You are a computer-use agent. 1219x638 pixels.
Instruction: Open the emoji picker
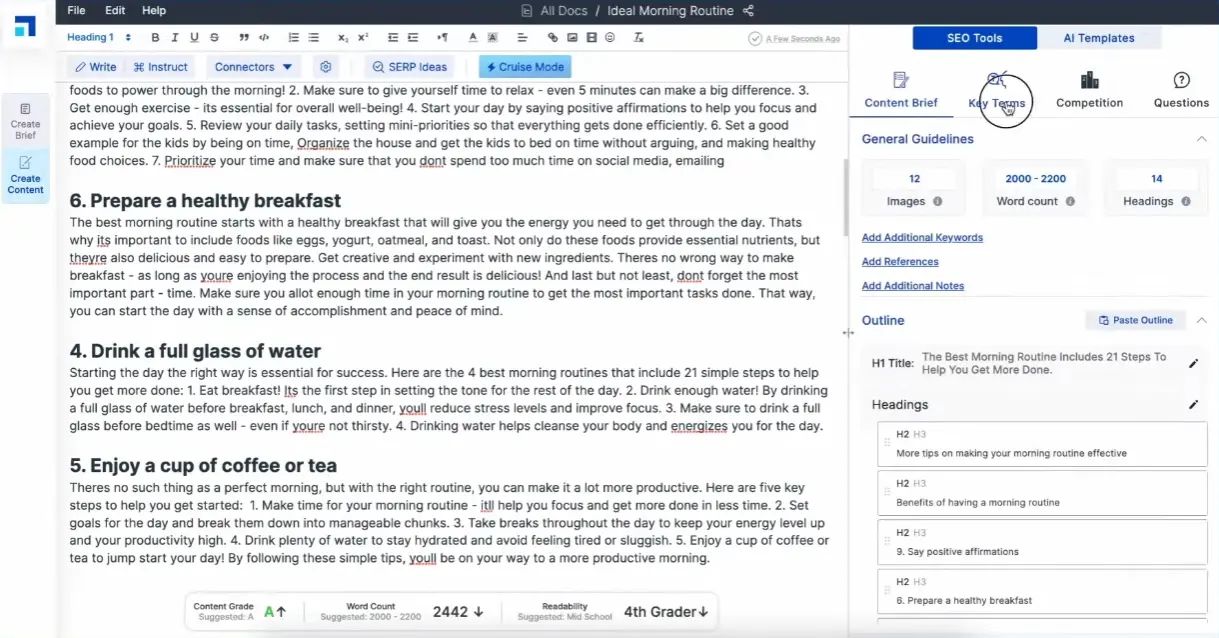[610, 37]
